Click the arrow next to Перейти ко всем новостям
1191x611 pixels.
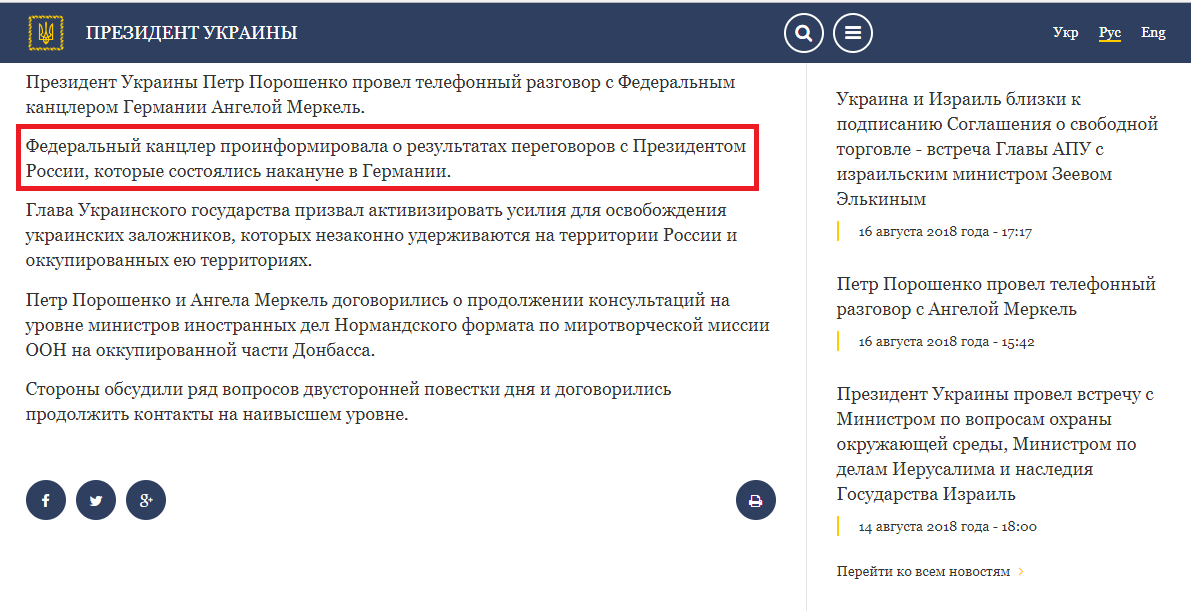1021,571
